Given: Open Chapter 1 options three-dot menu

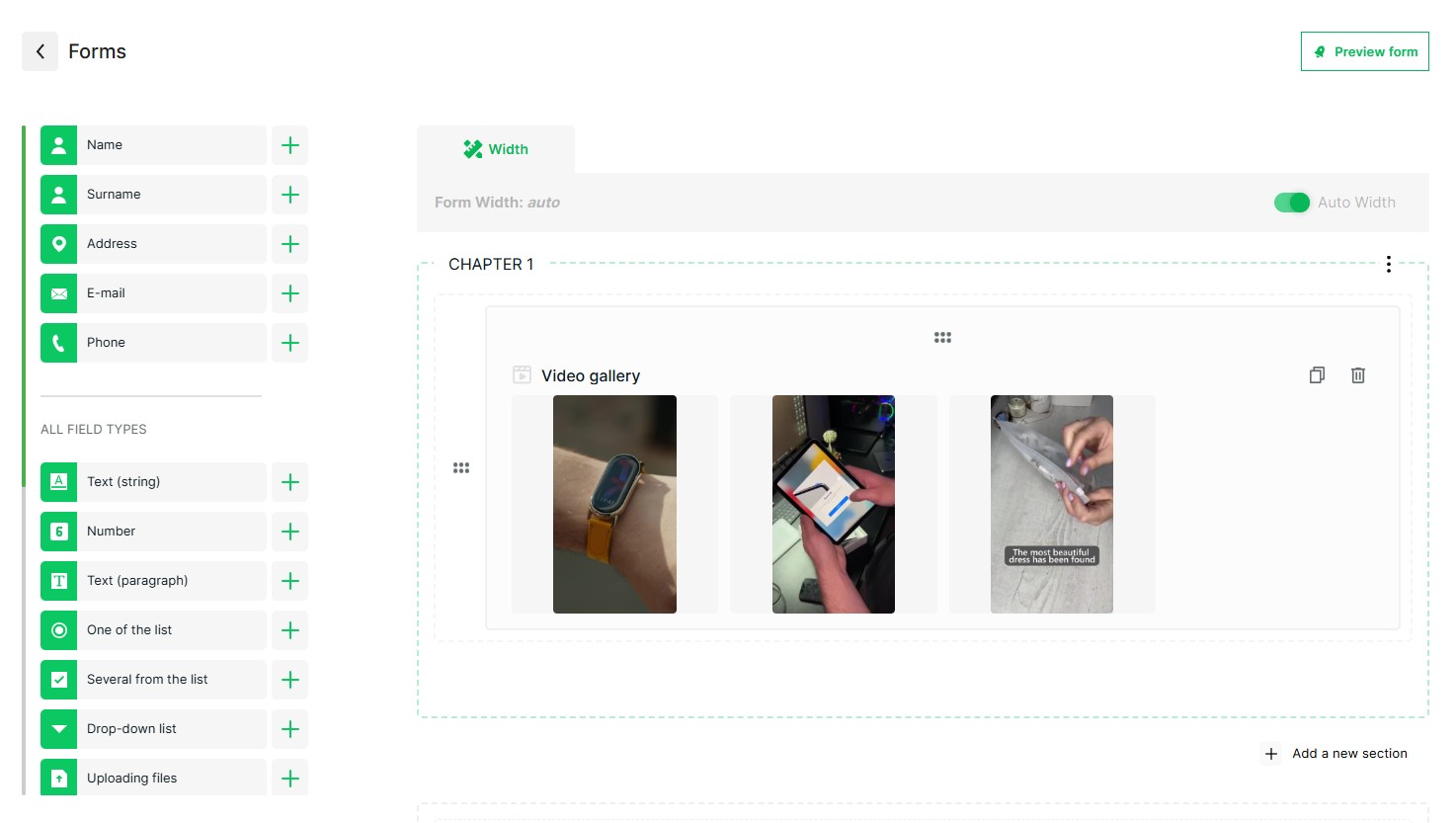Looking at the screenshot, I should click(x=1389, y=264).
